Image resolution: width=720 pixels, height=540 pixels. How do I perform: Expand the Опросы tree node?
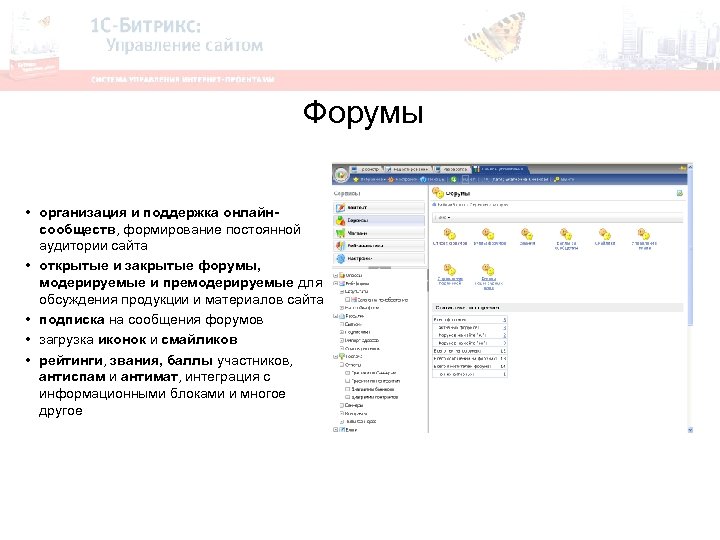click(336, 276)
